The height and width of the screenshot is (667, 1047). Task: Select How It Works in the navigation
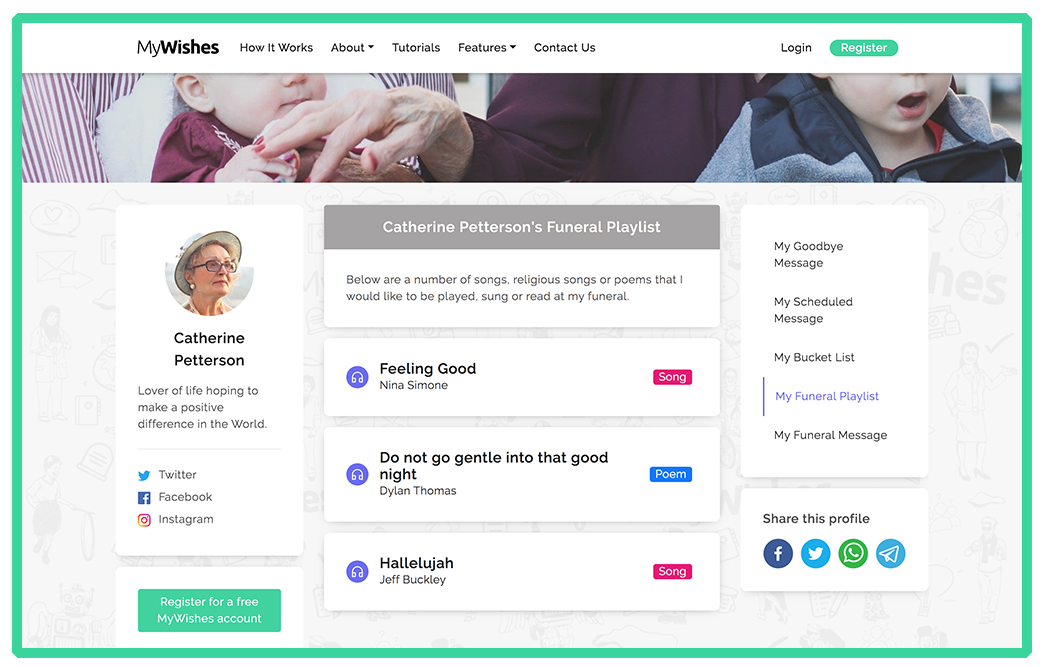click(x=276, y=47)
